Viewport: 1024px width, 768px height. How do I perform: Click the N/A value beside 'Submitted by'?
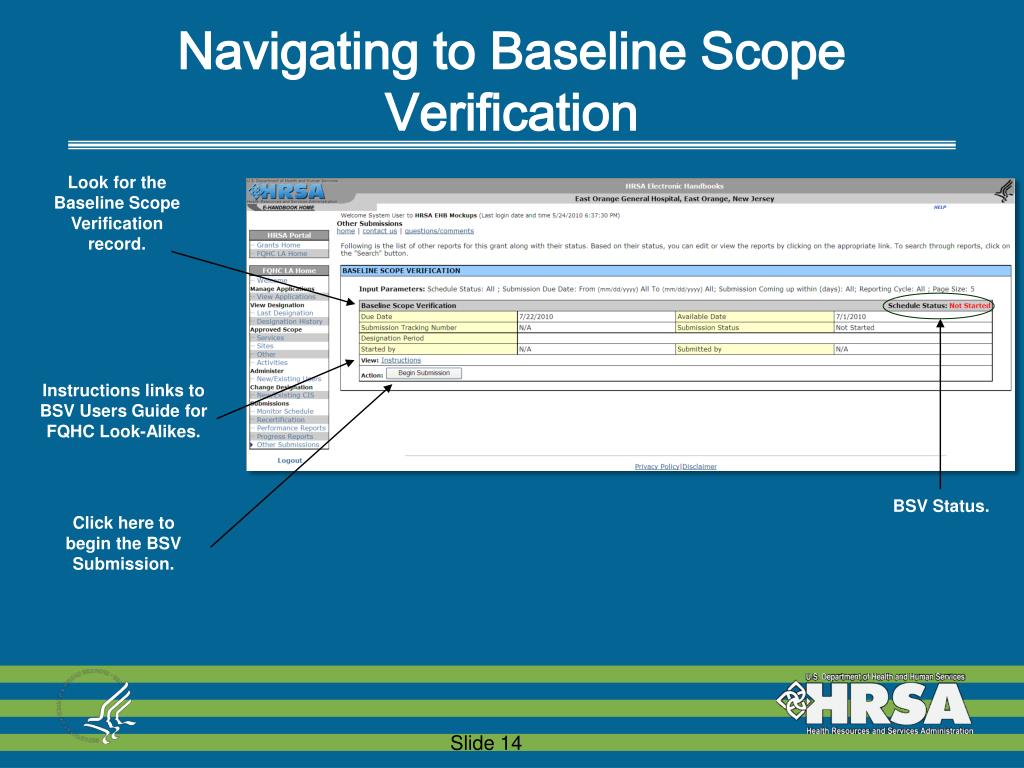click(x=842, y=349)
